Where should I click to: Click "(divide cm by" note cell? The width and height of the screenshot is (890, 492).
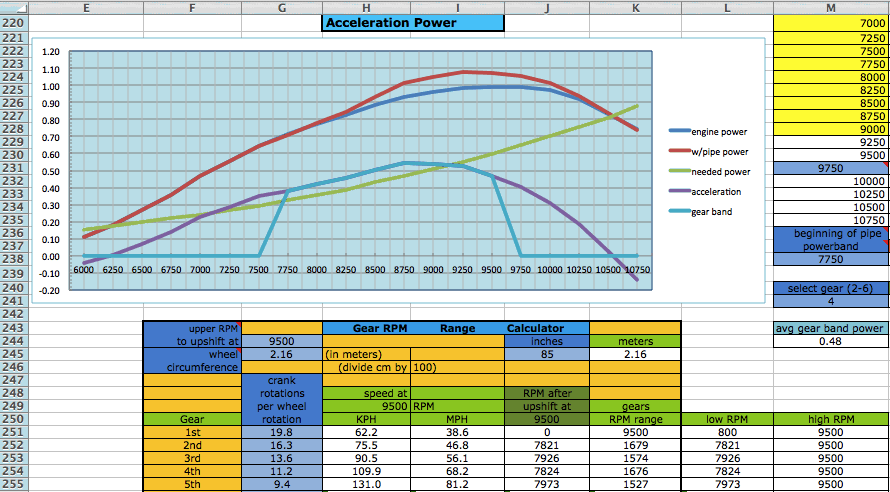[366, 367]
